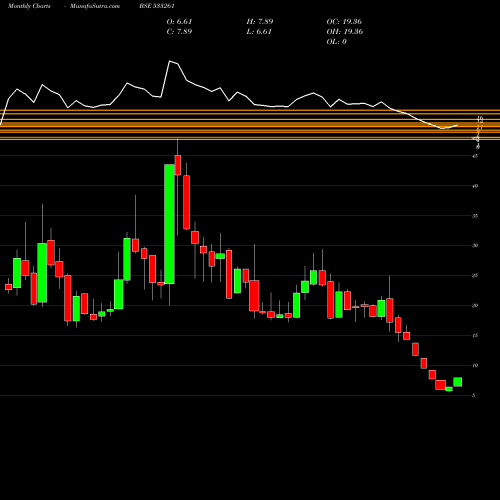Select the low value "L: 6.61"
This screenshot has width=500, height=500.
coord(259,32)
